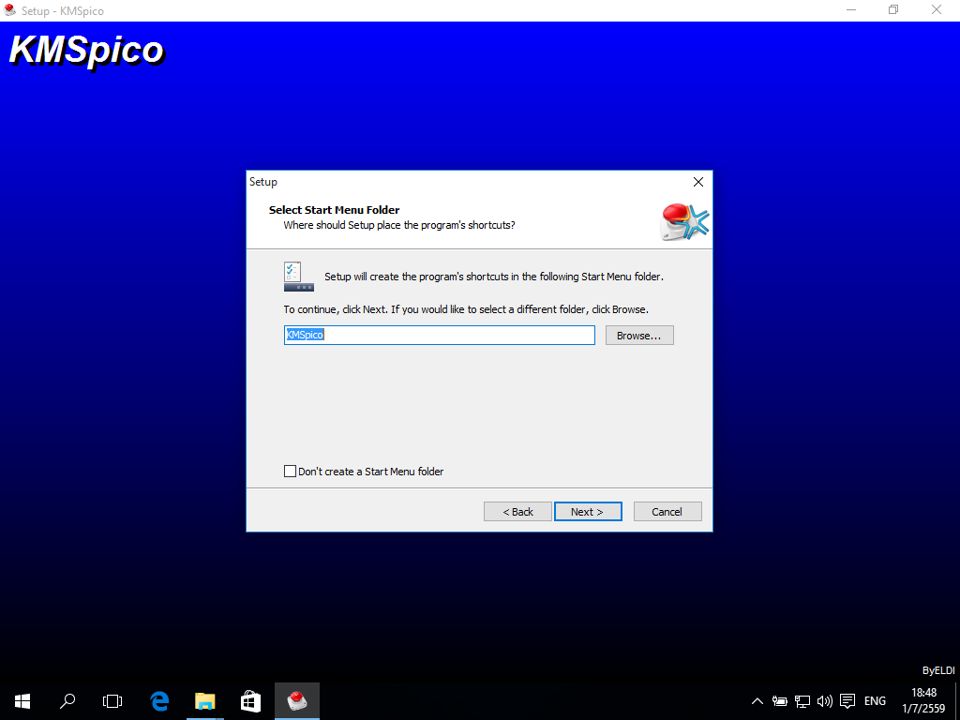Cancel the KMSpico setup
960x720 pixels.
point(667,512)
